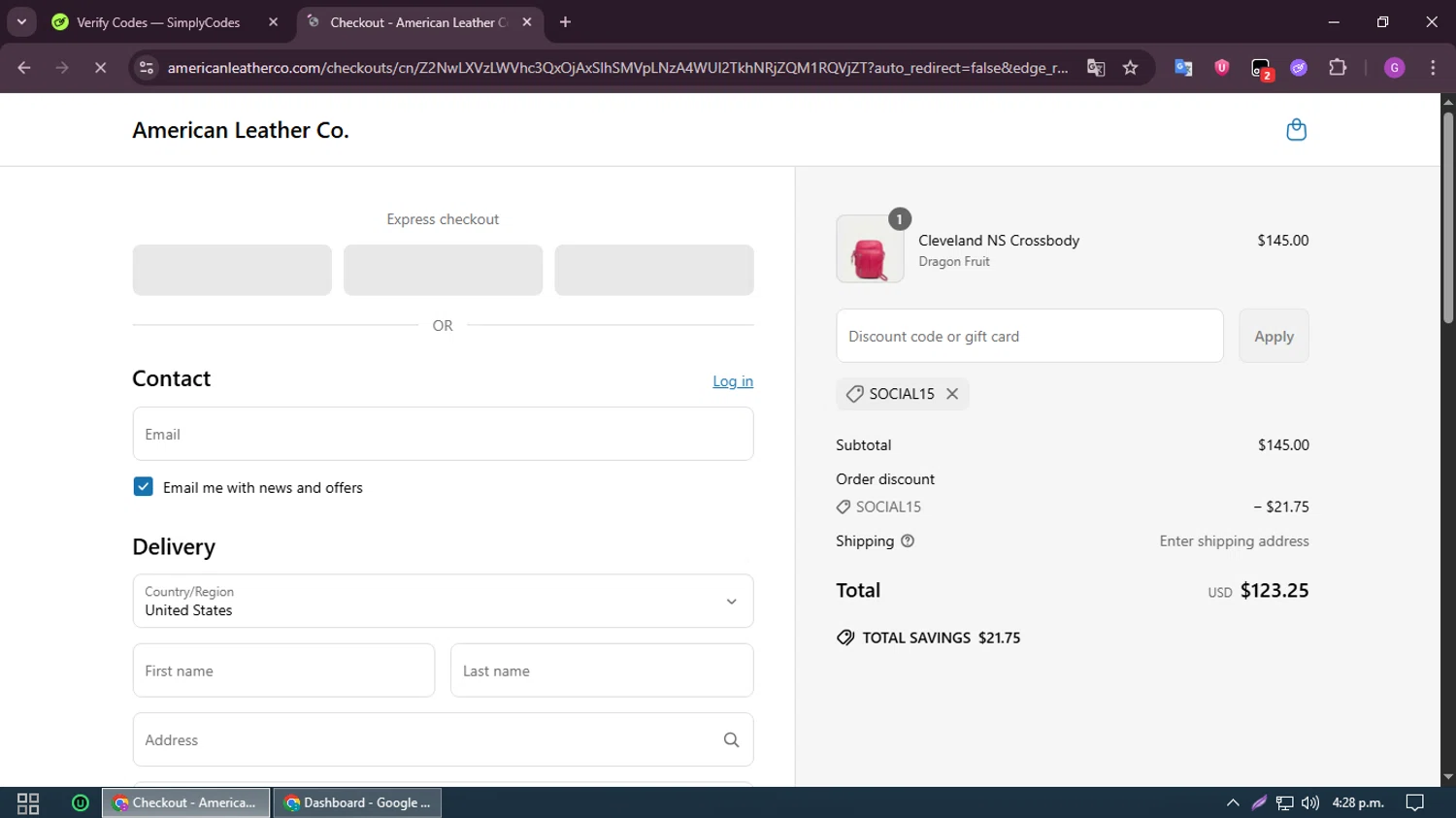Remove the SOCIAL15 discount code tag
The image size is (1456, 818).
pos(952,394)
